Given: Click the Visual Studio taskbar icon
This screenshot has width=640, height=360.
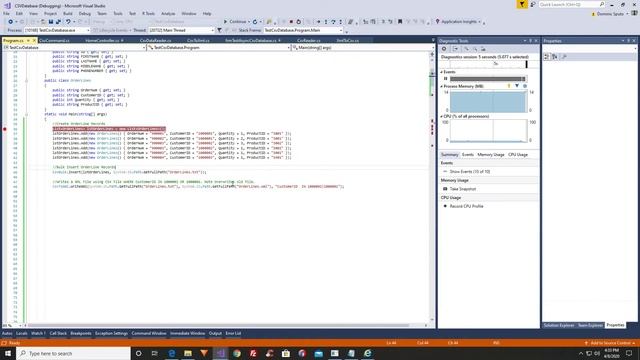Looking at the screenshot, I should 220,353.
